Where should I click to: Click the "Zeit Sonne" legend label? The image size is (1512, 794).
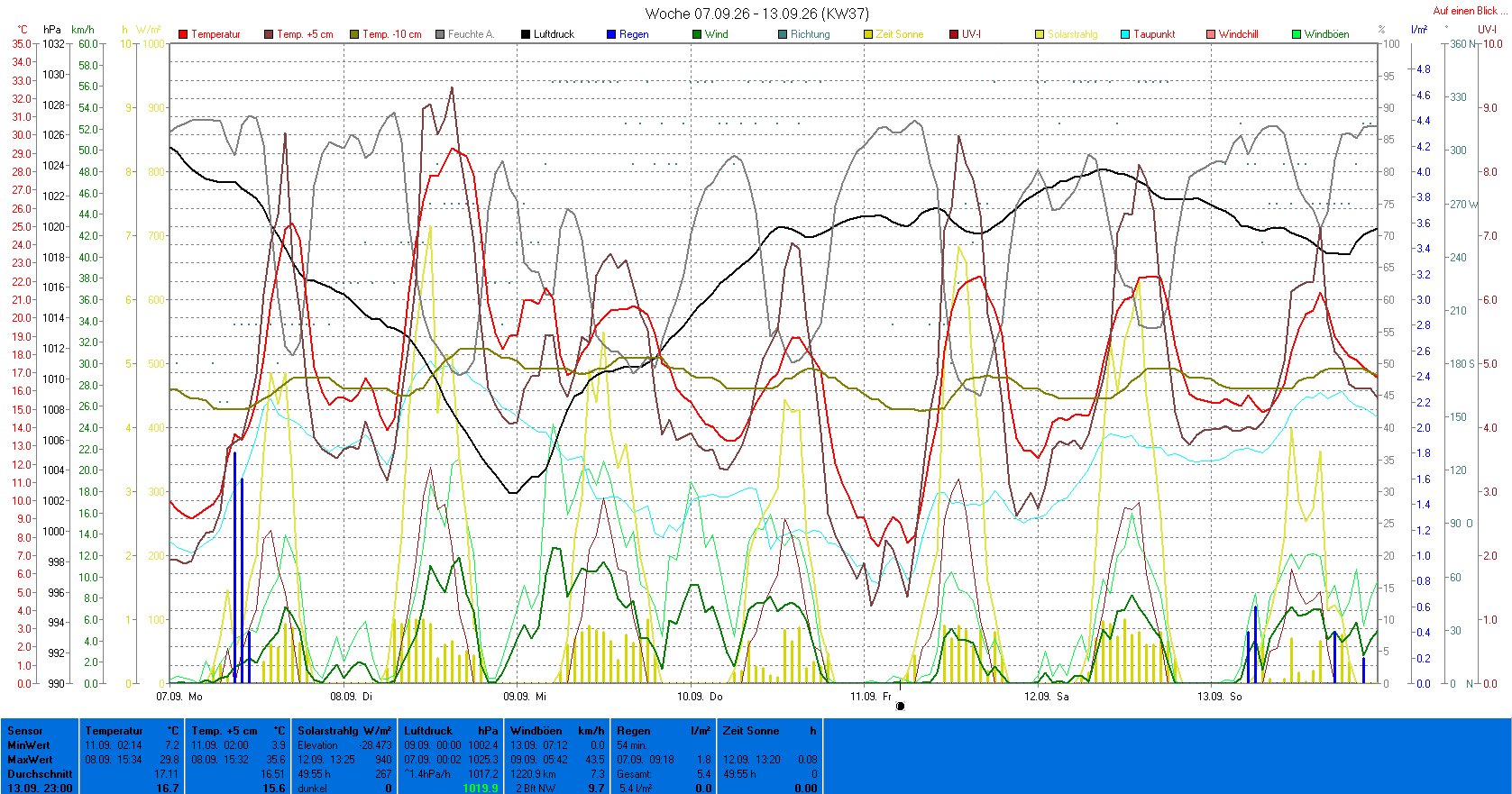[x=900, y=34]
